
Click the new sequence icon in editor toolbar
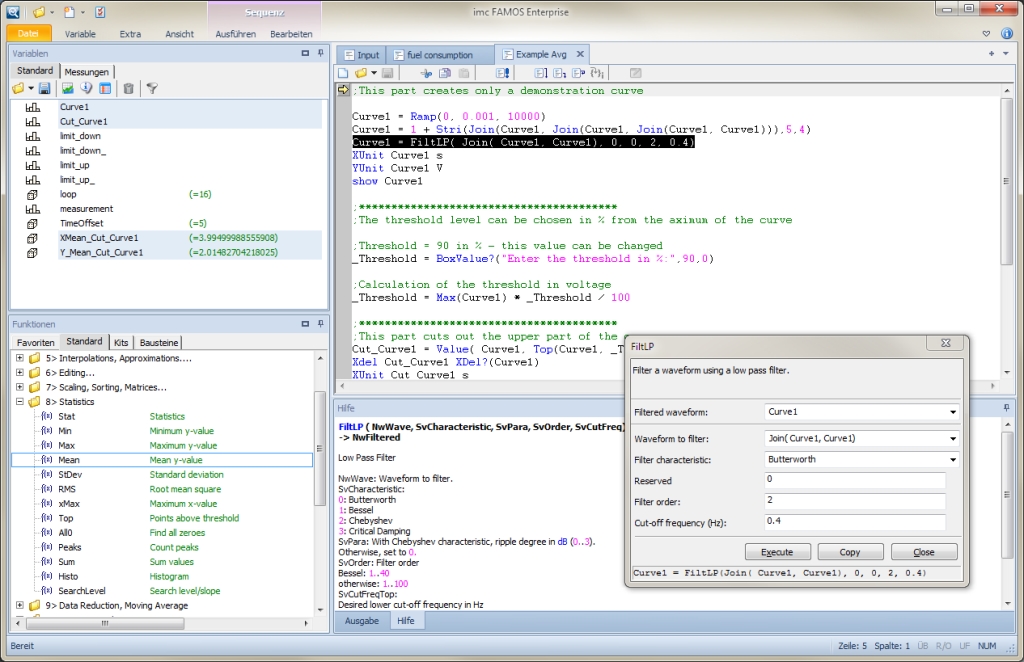[x=343, y=73]
